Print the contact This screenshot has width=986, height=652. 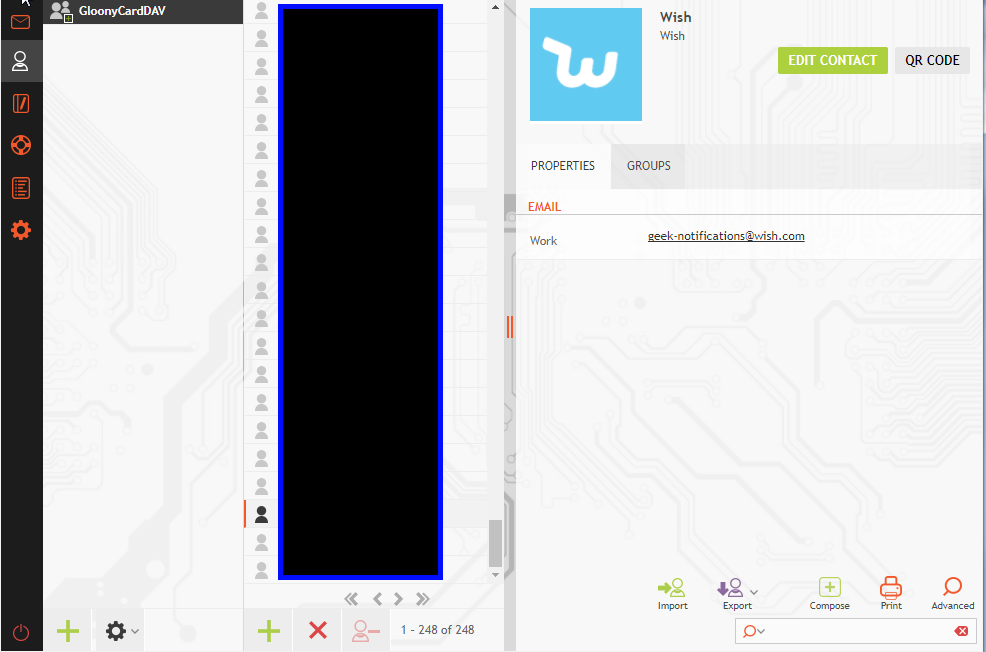click(890, 594)
